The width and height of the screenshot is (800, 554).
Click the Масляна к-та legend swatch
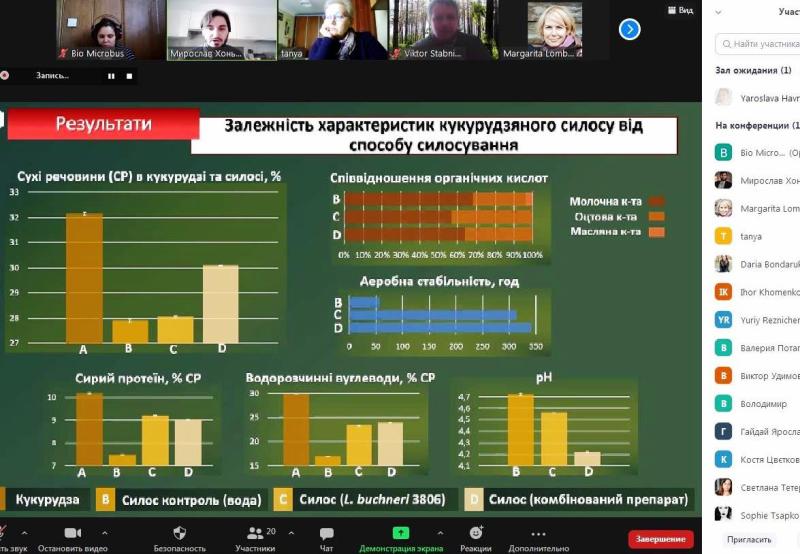(656, 232)
